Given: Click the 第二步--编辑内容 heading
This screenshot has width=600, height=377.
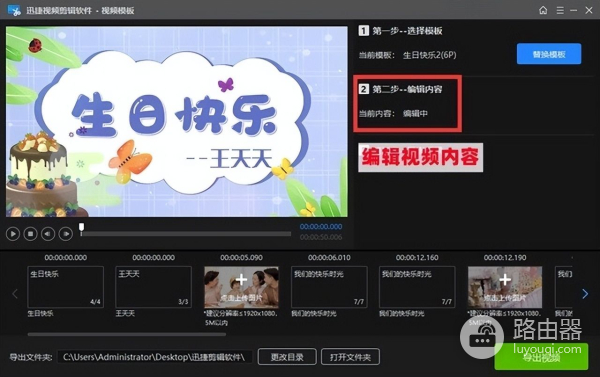Looking at the screenshot, I should [408, 89].
